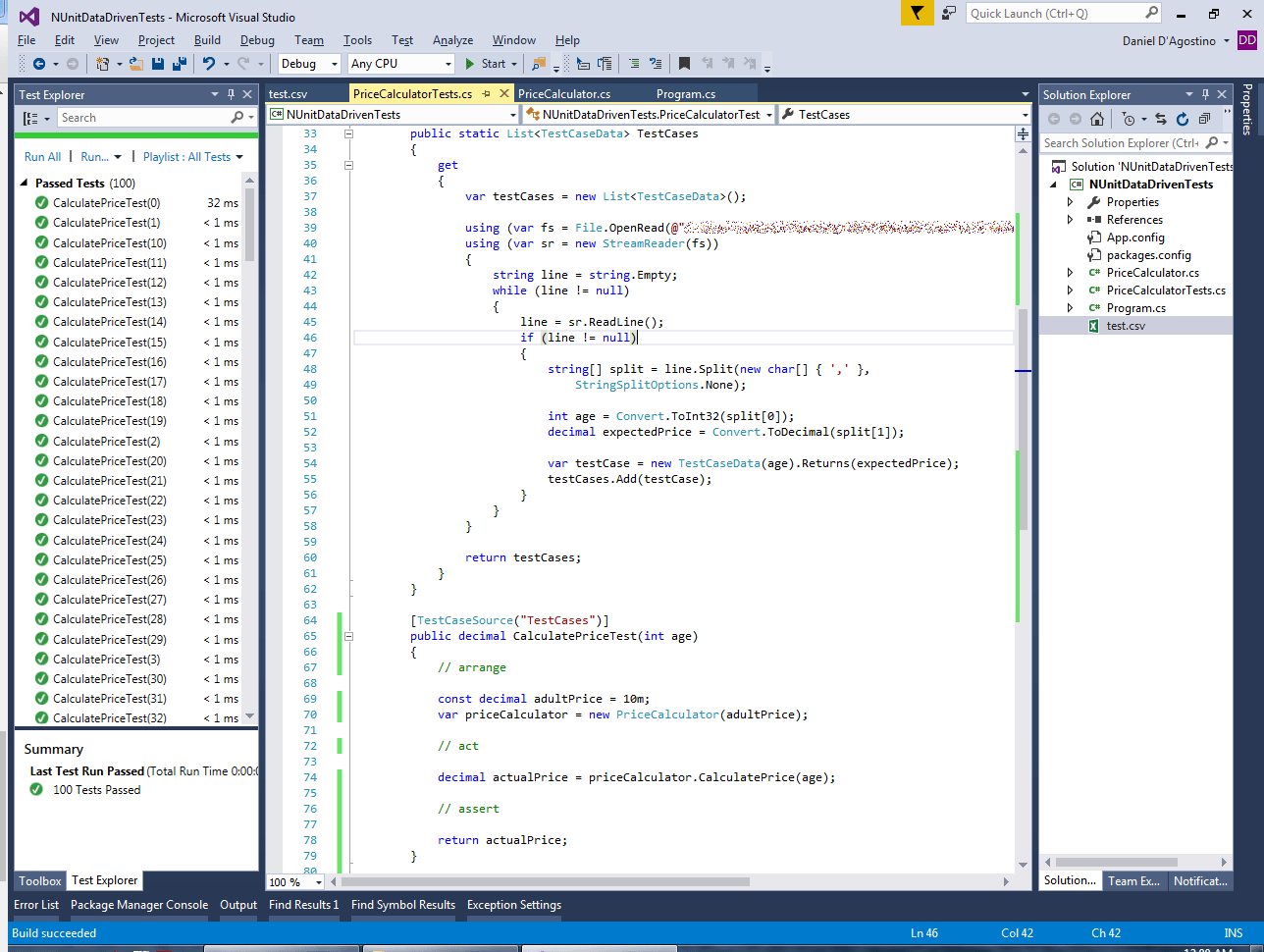Expand the References node in Solution Explorer
Image resolution: width=1264 pixels, height=952 pixels.
[1072, 220]
